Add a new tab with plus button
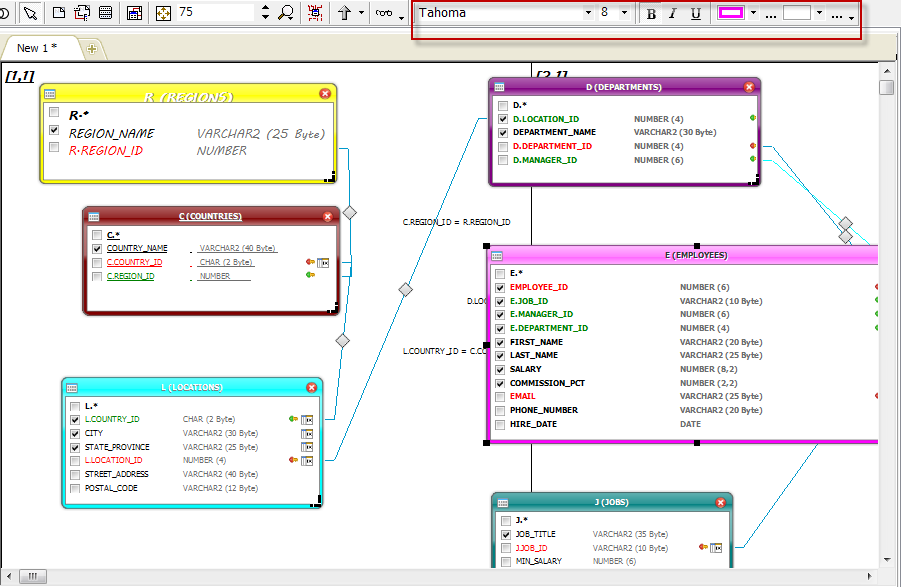The height and width of the screenshot is (587, 901). click(92, 48)
